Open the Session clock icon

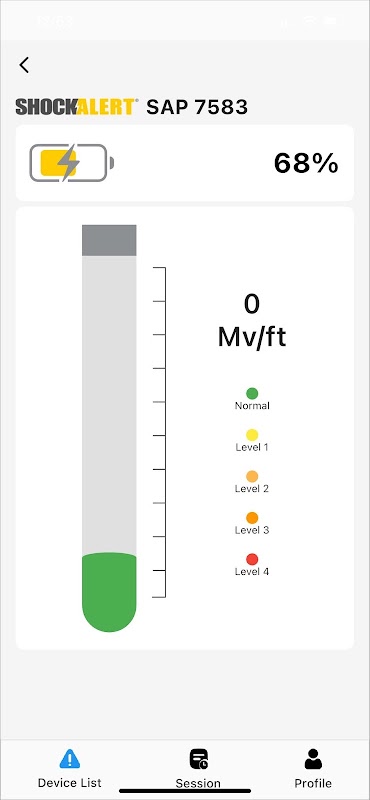click(x=198, y=759)
